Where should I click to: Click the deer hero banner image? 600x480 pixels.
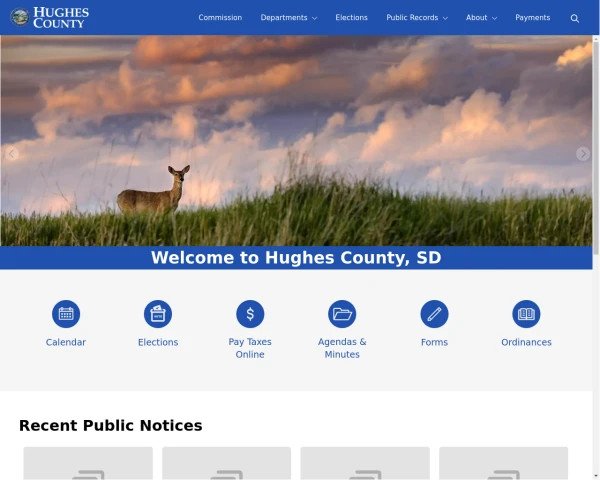click(x=296, y=140)
